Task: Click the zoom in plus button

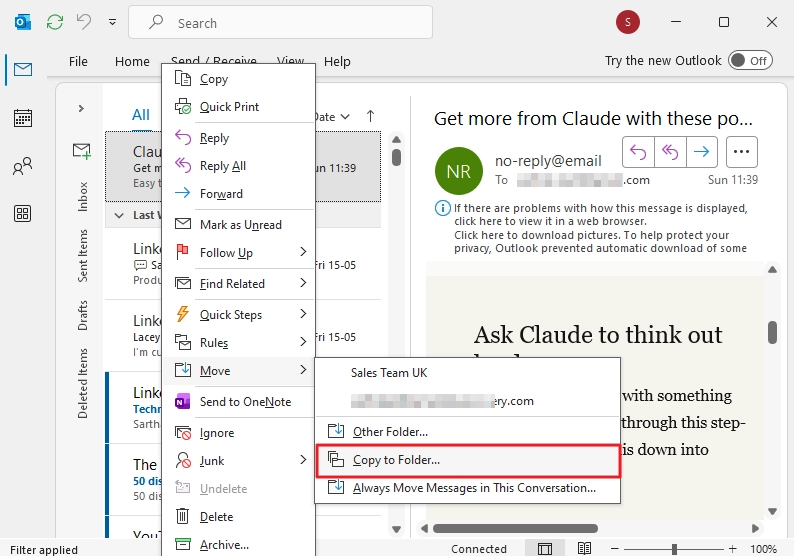Action: [732, 549]
